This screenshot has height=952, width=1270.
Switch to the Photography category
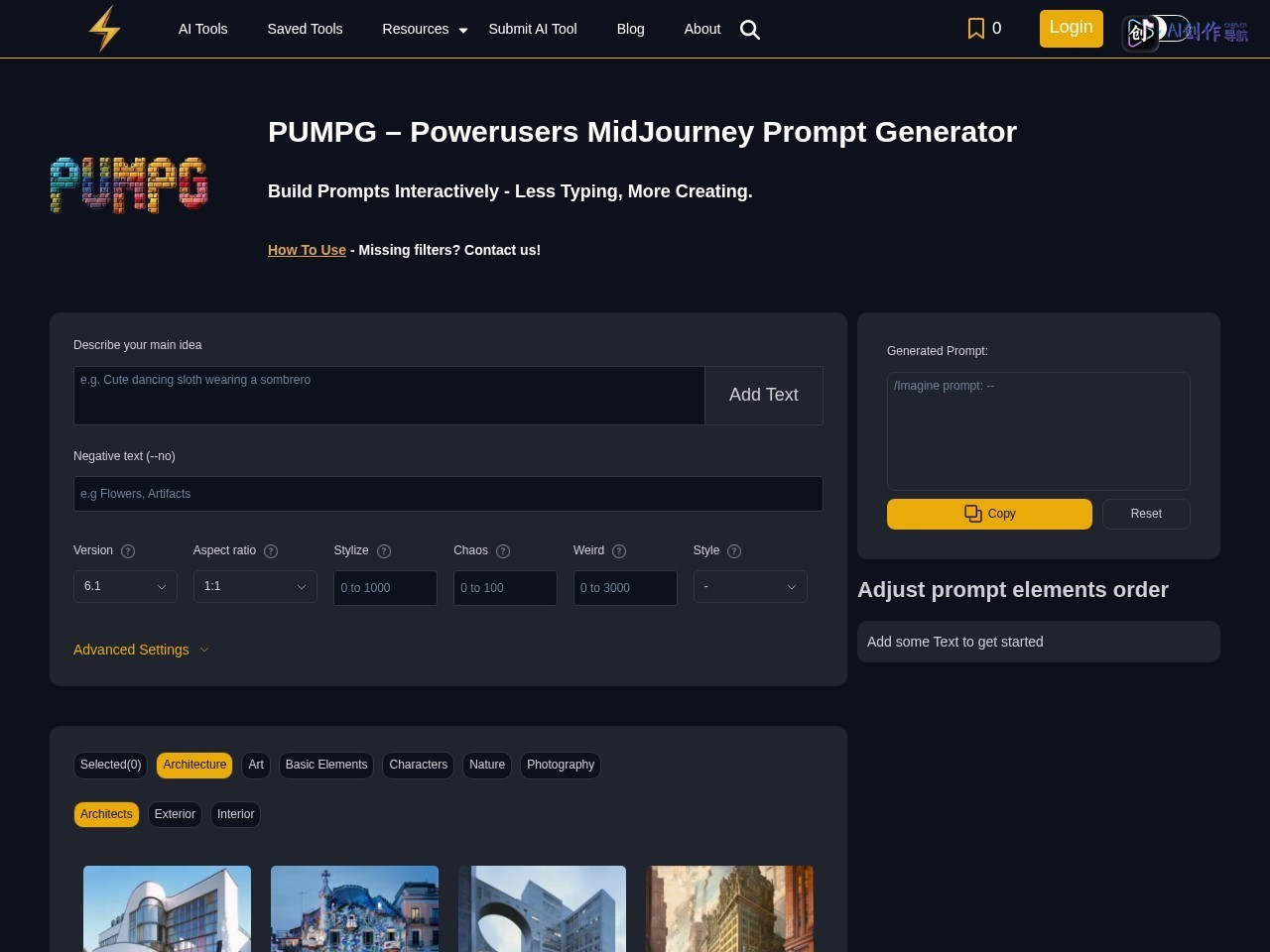(561, 765)
